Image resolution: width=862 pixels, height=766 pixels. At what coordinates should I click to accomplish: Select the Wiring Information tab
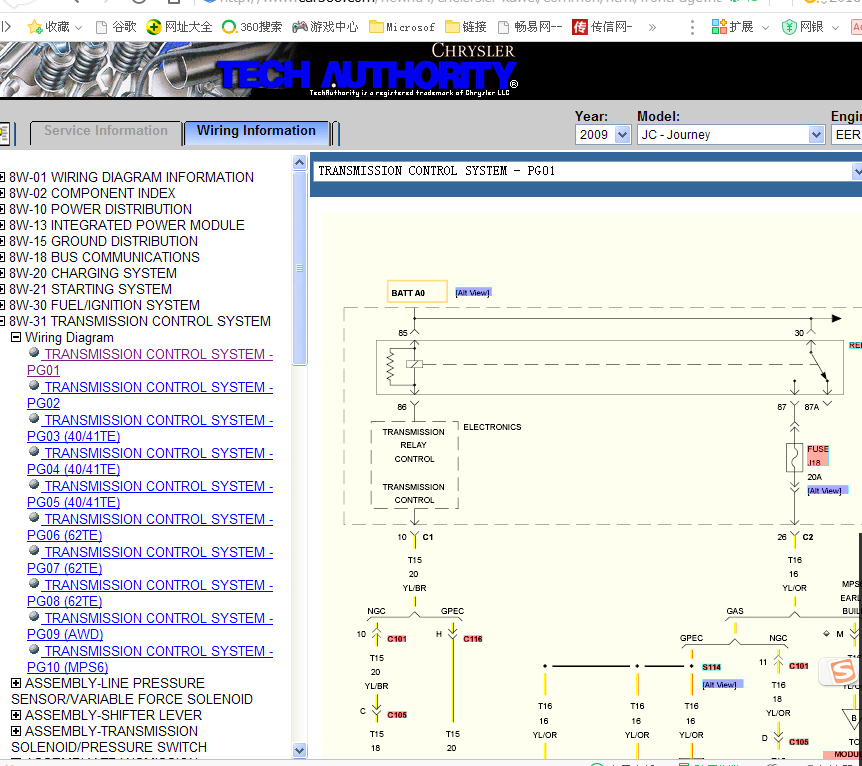[256, 132]
